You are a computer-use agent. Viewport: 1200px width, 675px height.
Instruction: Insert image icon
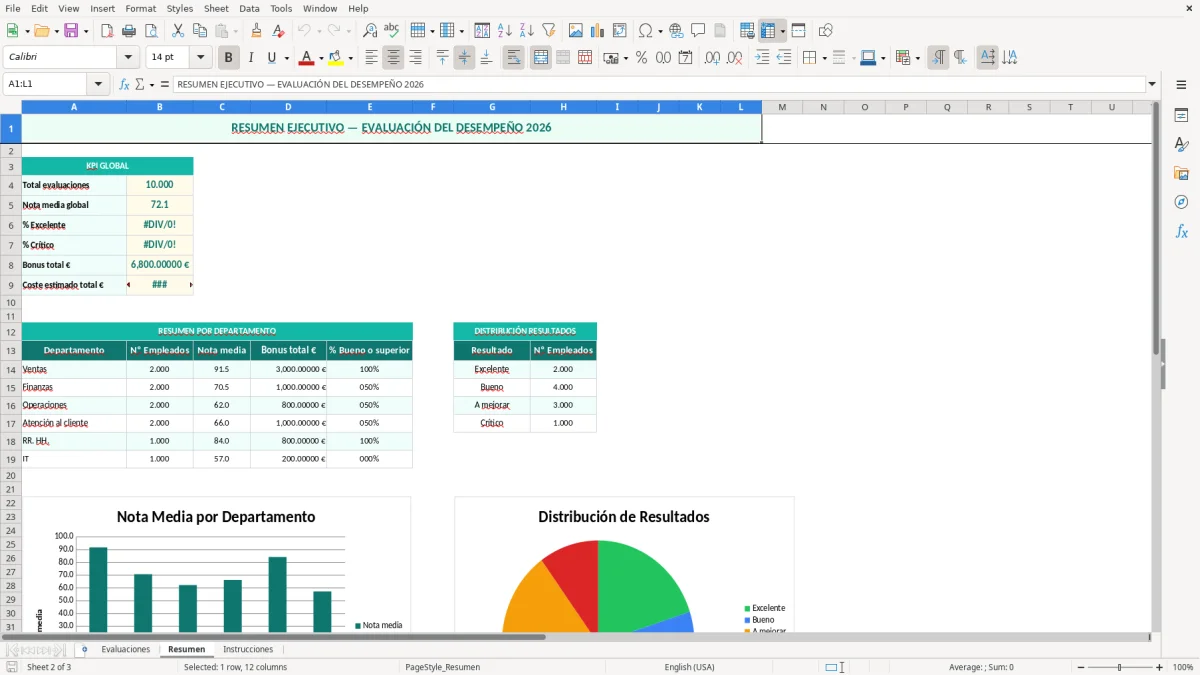[x=576, y=31]
